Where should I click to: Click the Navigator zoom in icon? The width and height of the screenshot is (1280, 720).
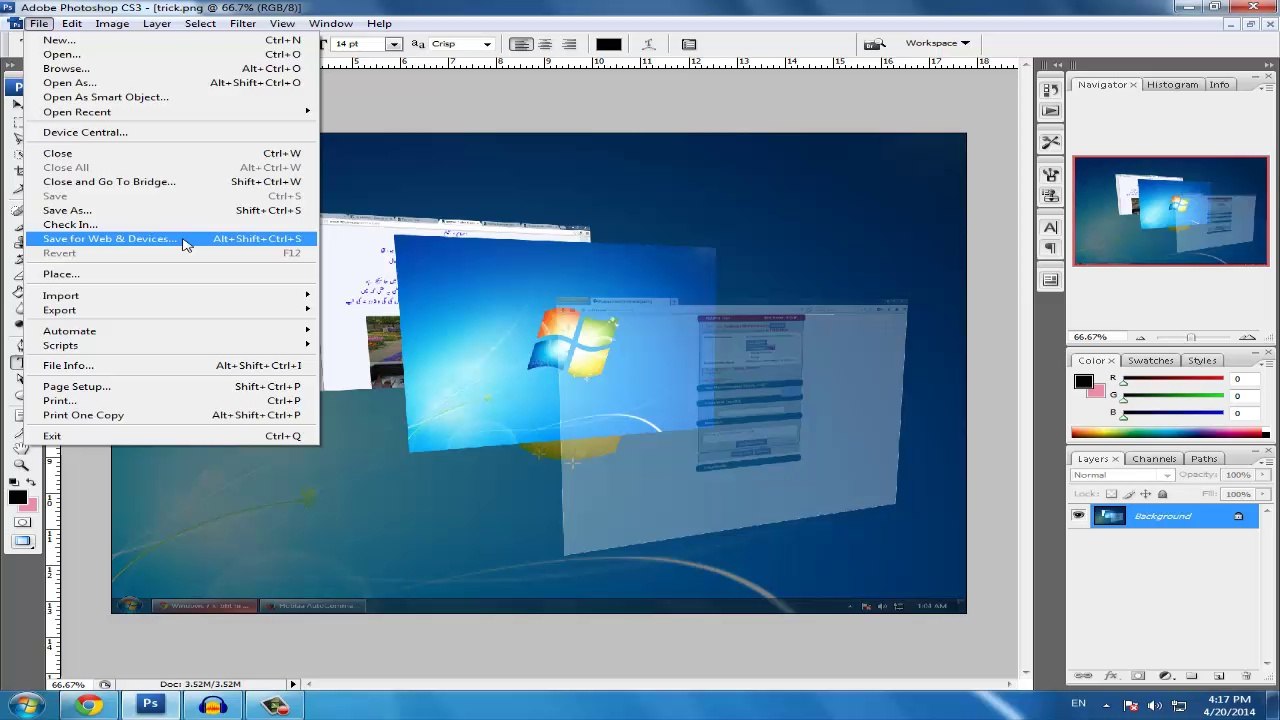(x=1247, y=337)
